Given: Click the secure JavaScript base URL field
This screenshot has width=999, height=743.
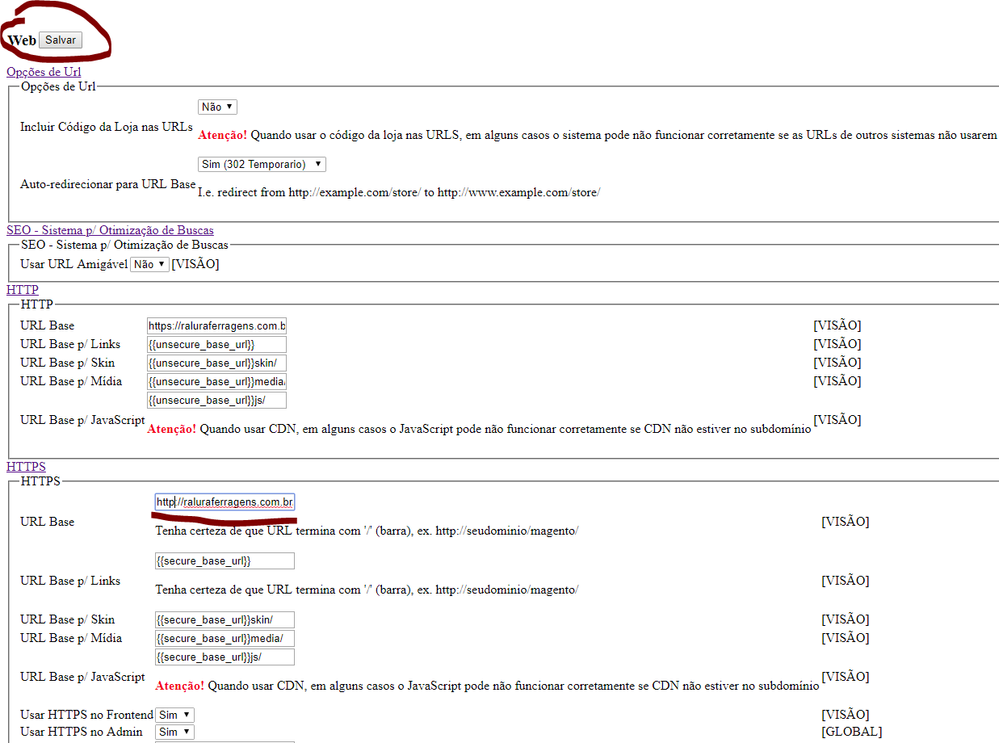Looking at the screenshot, I should (x=224, y=657).
